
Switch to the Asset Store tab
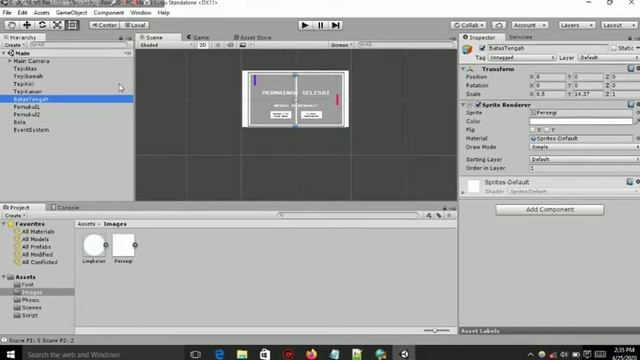[252, 37]
